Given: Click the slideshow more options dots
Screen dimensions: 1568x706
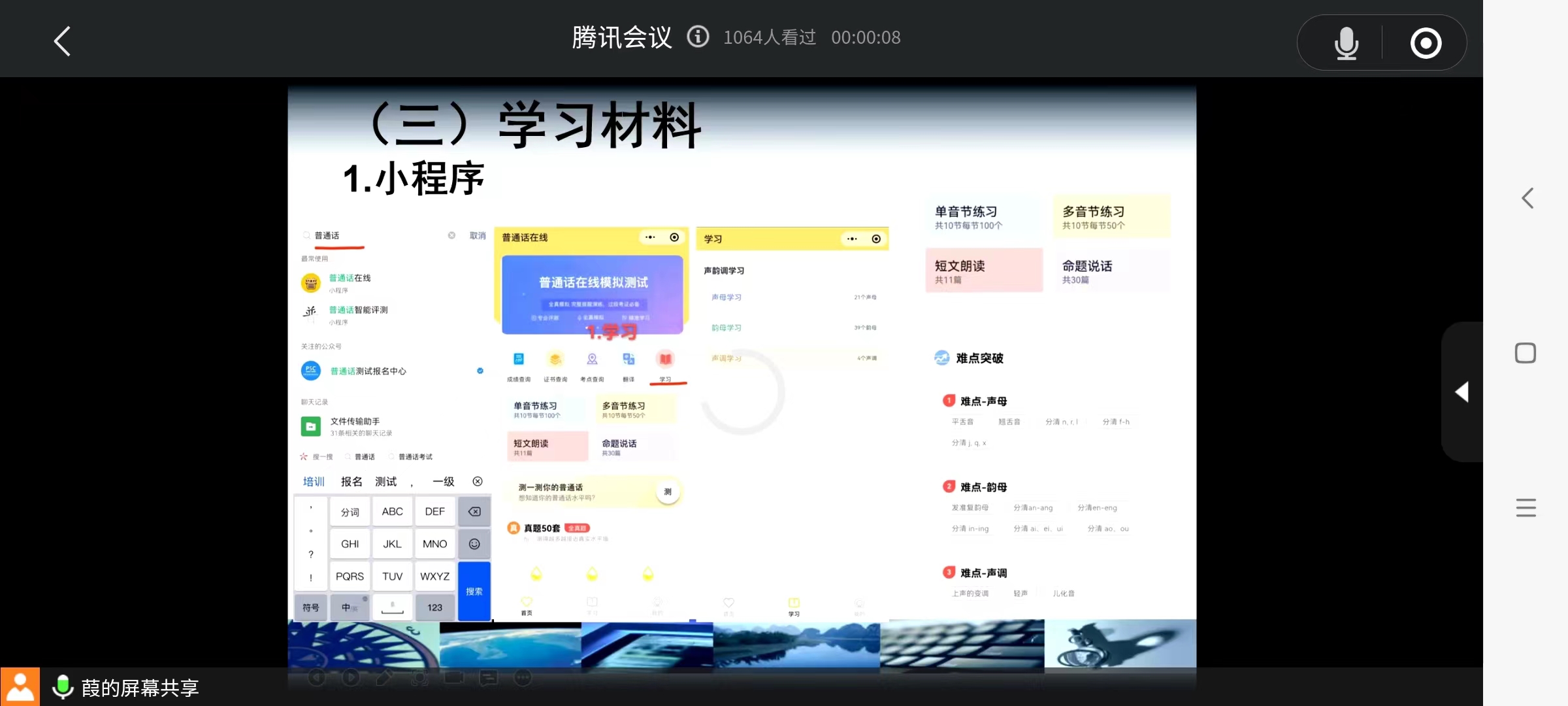Looking at the screenshot, I should point(523,678).
